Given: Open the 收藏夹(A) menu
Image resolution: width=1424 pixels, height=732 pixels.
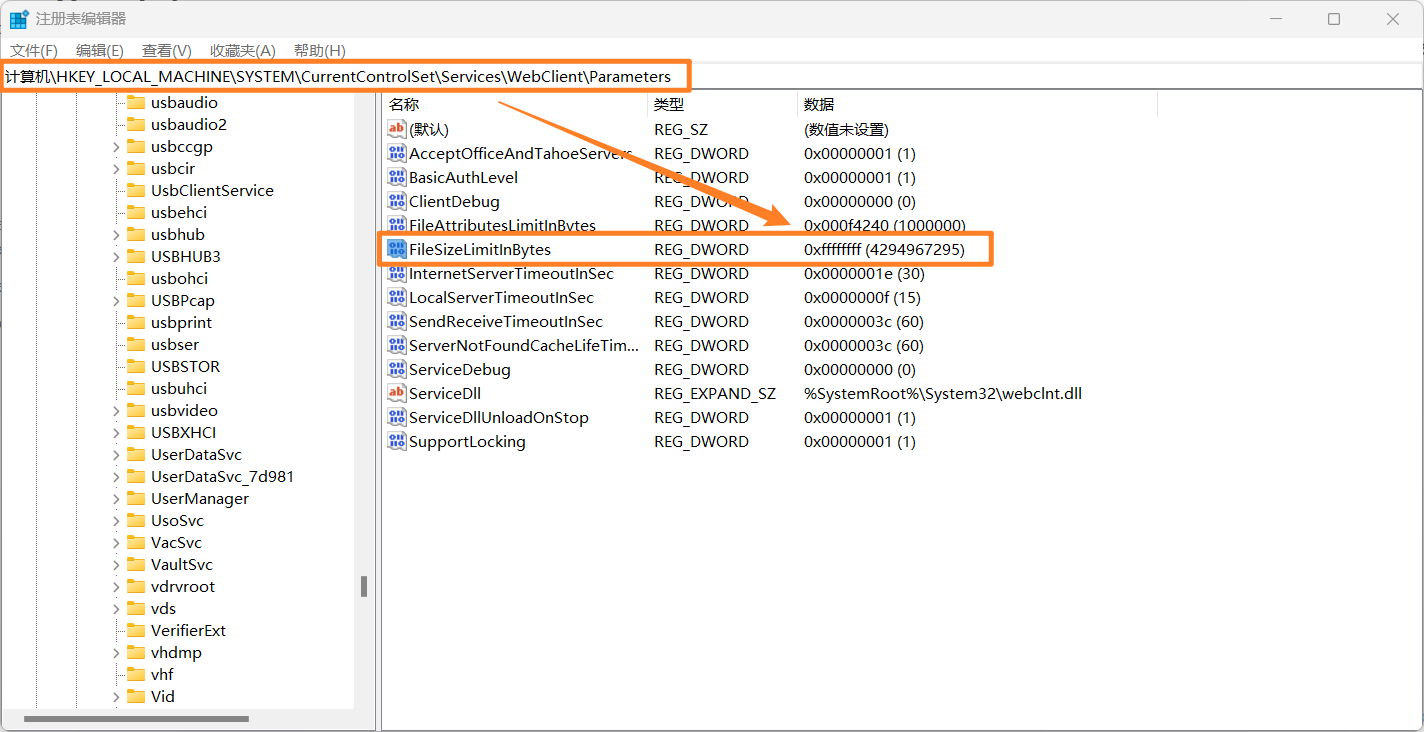Looking at the screenshot, I should [242, 50].
